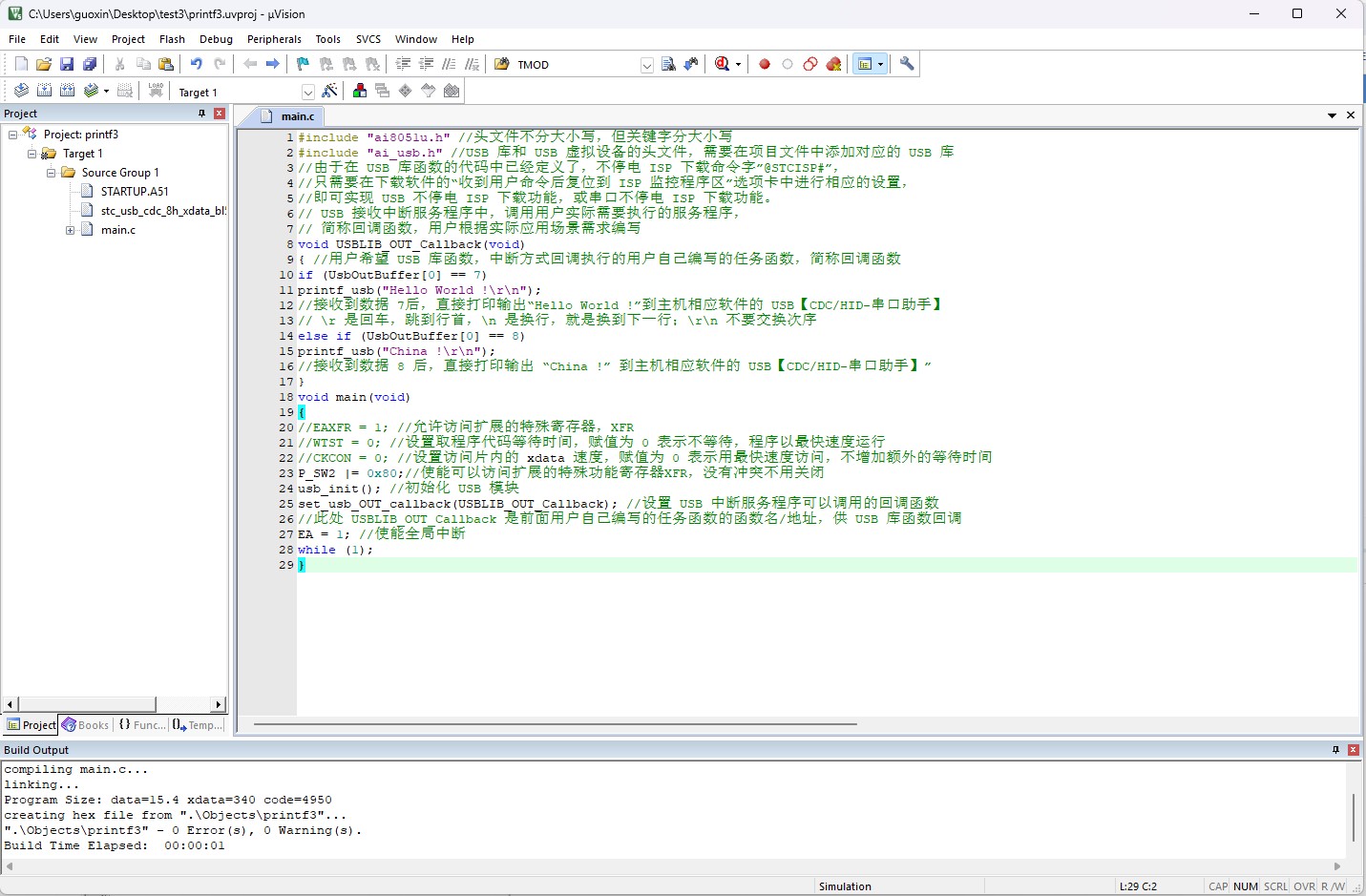Viewport: 1366px width, 896px height.
Task: Toggle auto-hide pin on the Project panel
Action: tap(201, 113)
